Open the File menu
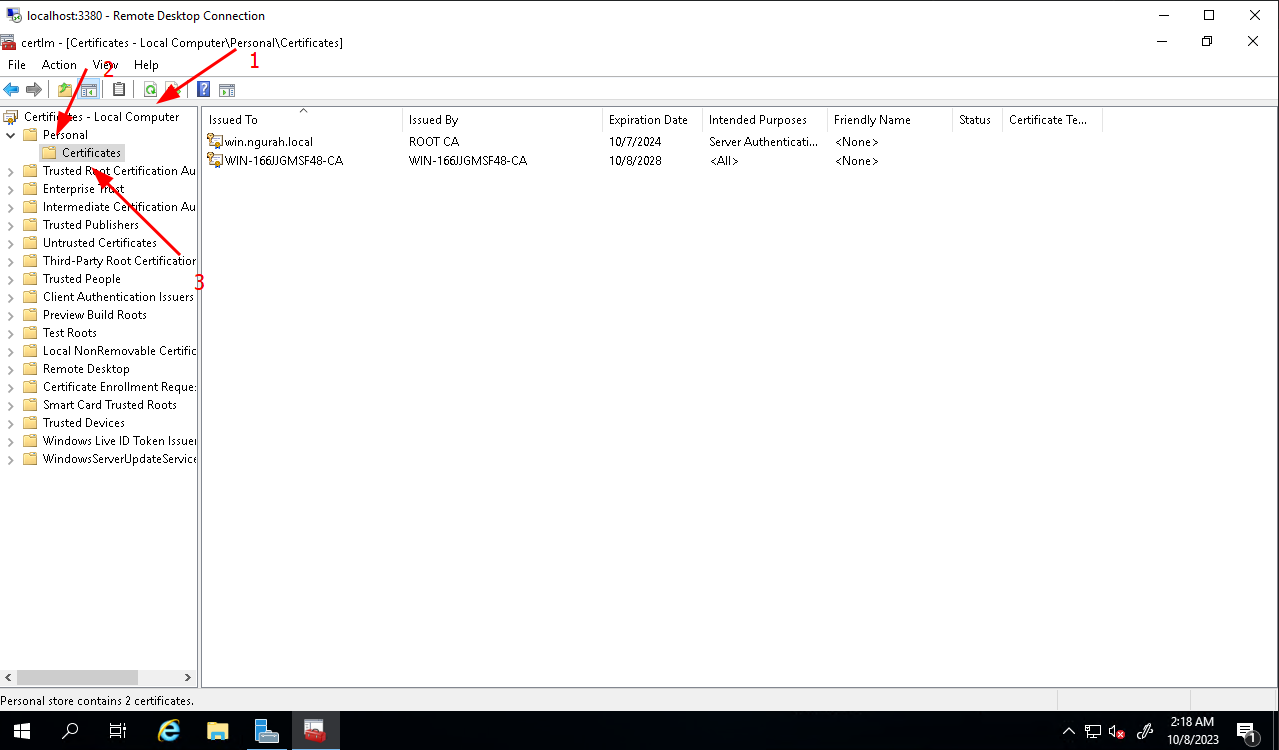 (17, 65)
